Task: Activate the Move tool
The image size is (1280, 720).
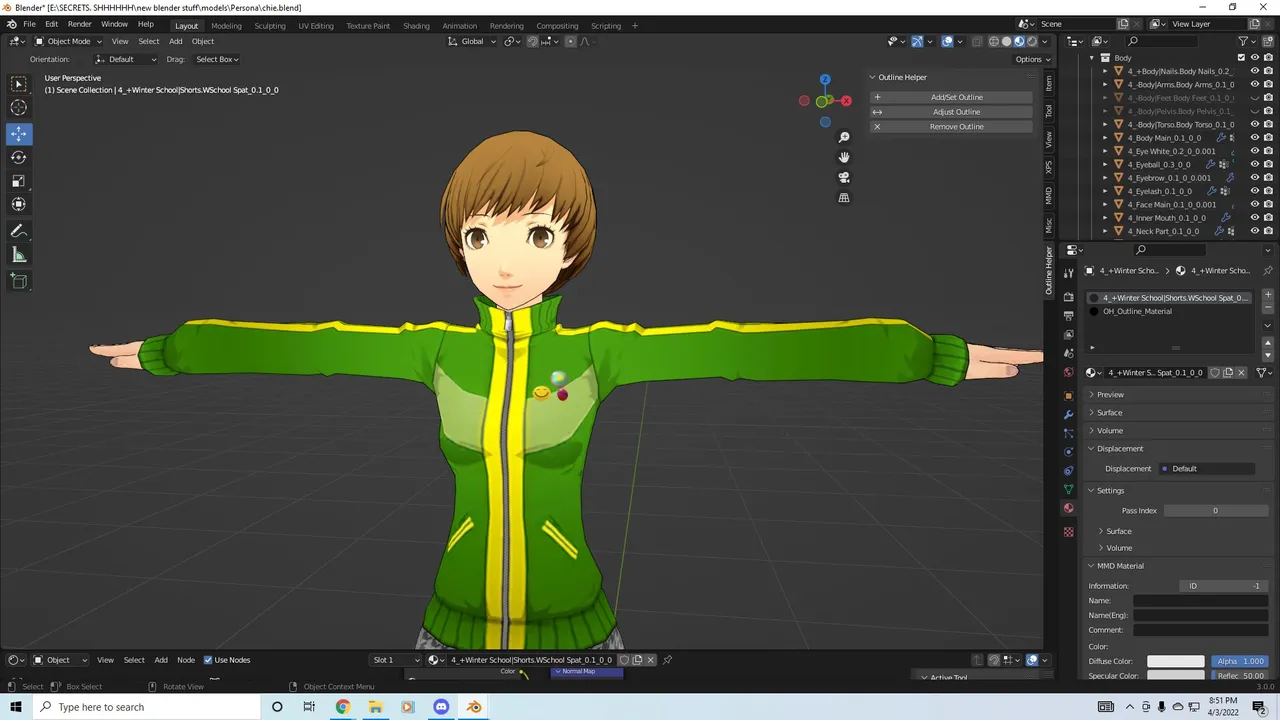Action: tap(19, 133)
